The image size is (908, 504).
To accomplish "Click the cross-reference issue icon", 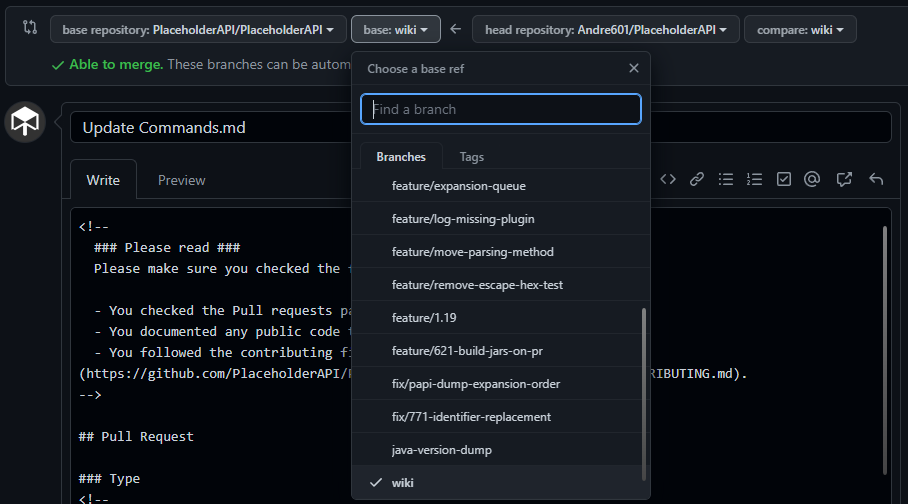I will [844, 179].
